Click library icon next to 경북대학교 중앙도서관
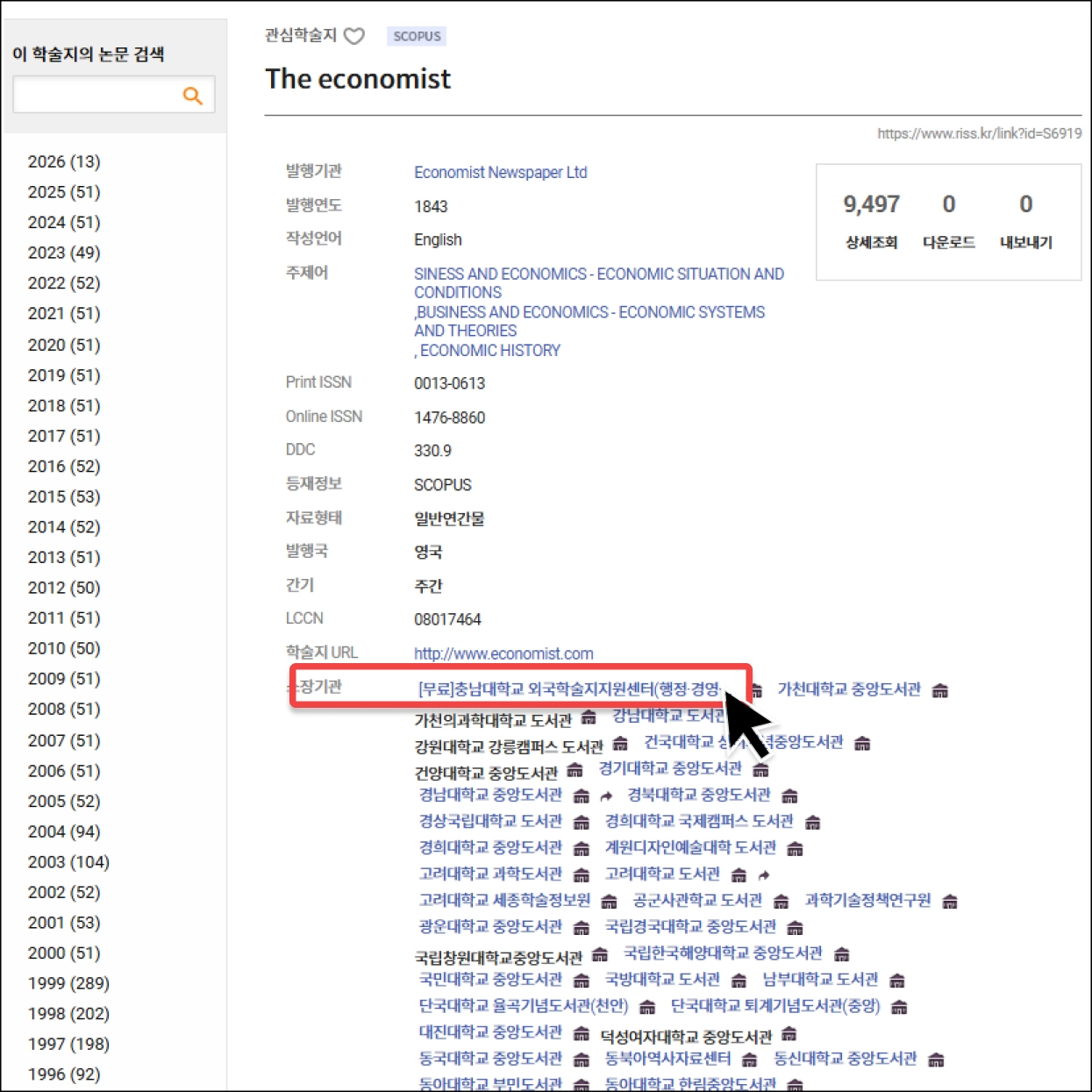The height and width of the screenshot is (1092, 1092). (x=789, y=796)
